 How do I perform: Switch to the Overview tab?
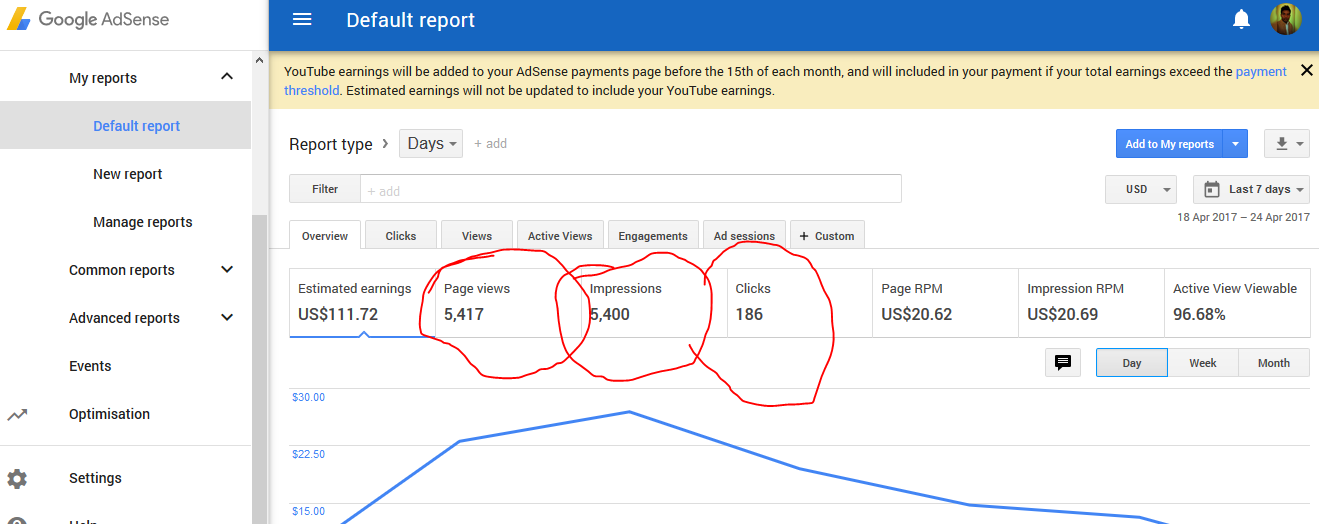pos(325,236)
